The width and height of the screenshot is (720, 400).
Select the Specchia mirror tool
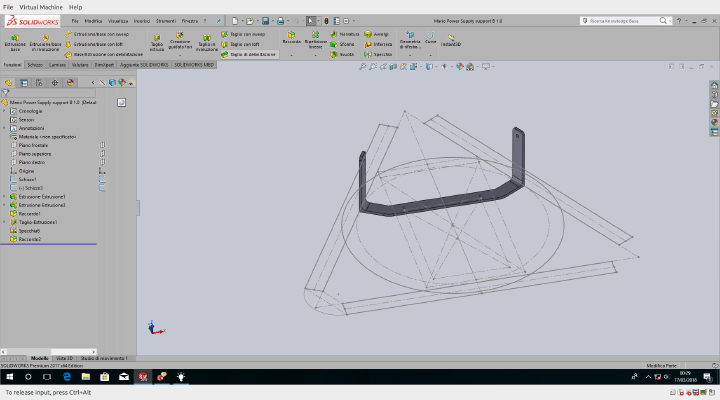(378, 54)
